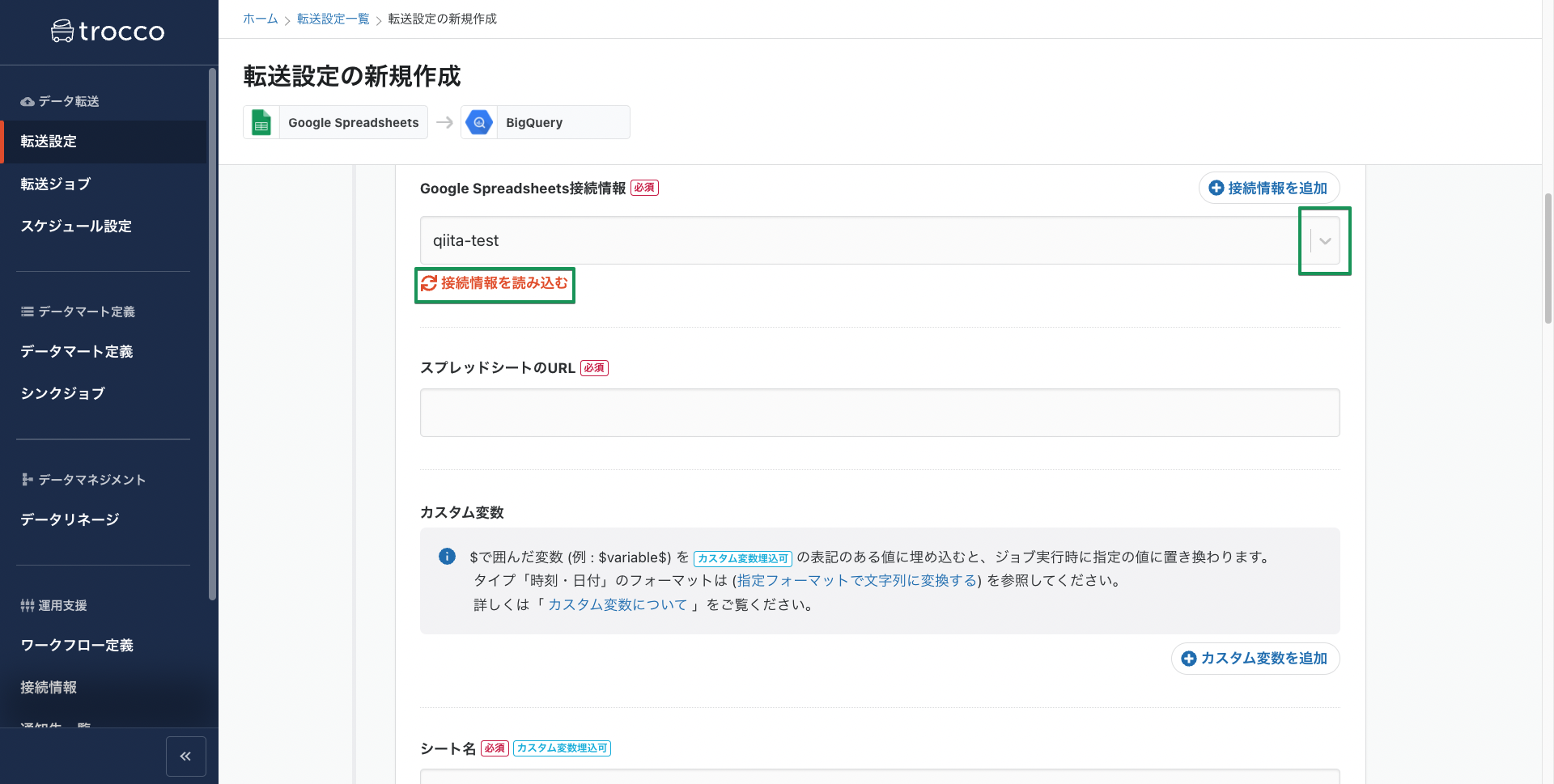Click the カスタム変数 section heading
Screen dimensions: 1554x784
461,513
